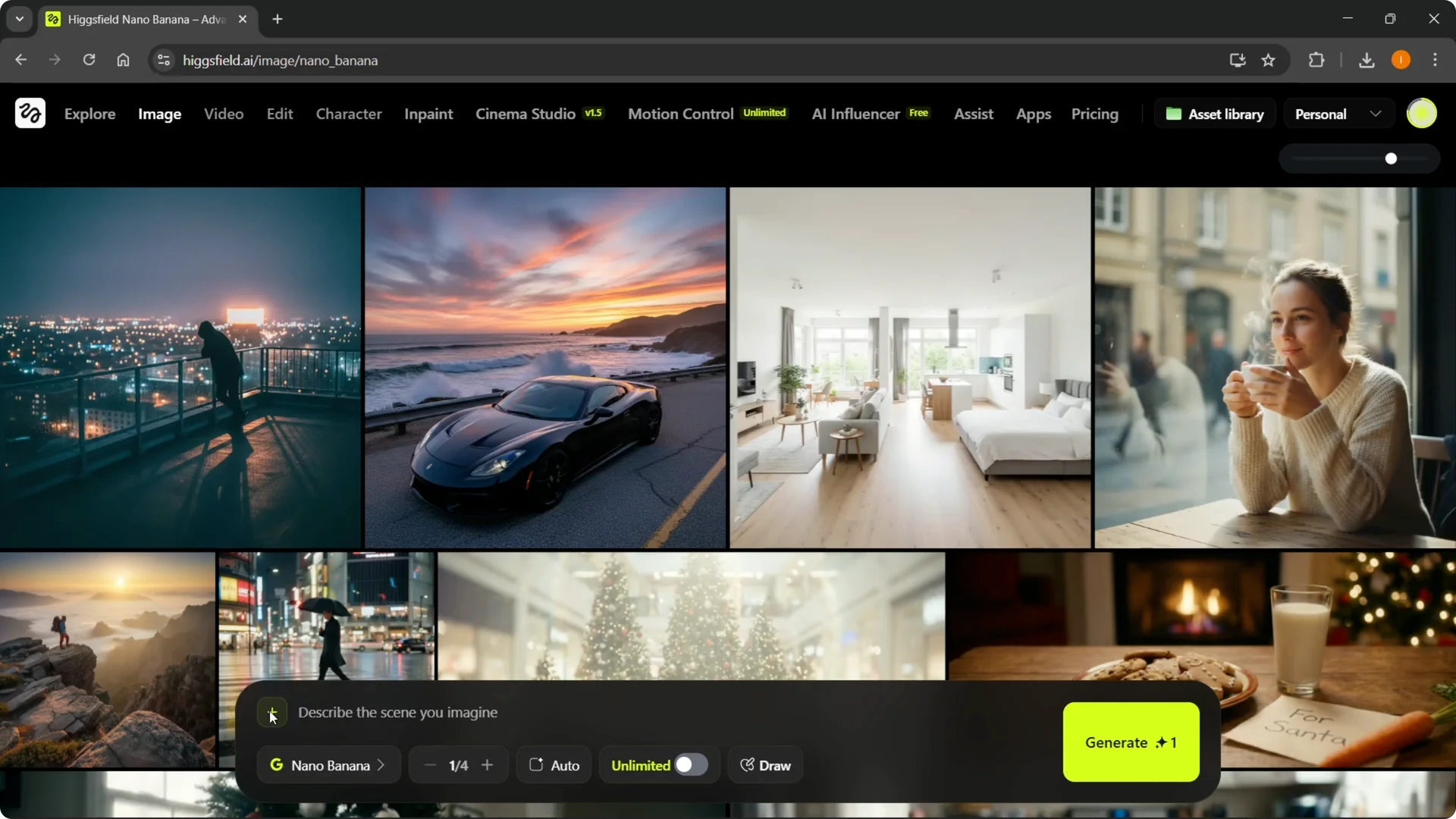Click the install Higgsfield app icon
The width and height of the screenshot is (1456, 819).
(1236, 60)
